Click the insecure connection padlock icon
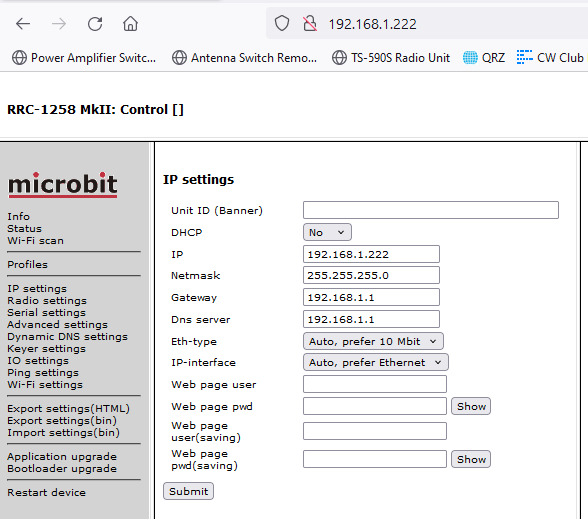 pos(310,24)
